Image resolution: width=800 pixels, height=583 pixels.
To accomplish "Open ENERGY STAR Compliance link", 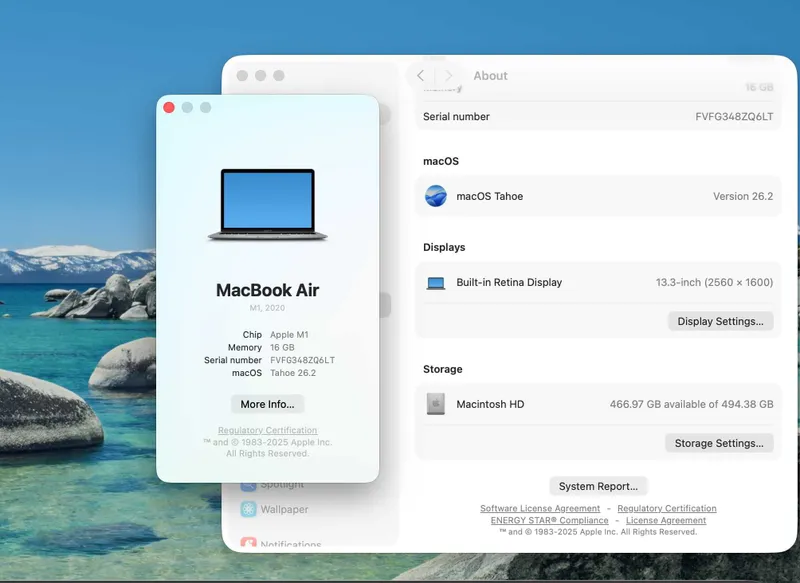I will coord(549,520).
